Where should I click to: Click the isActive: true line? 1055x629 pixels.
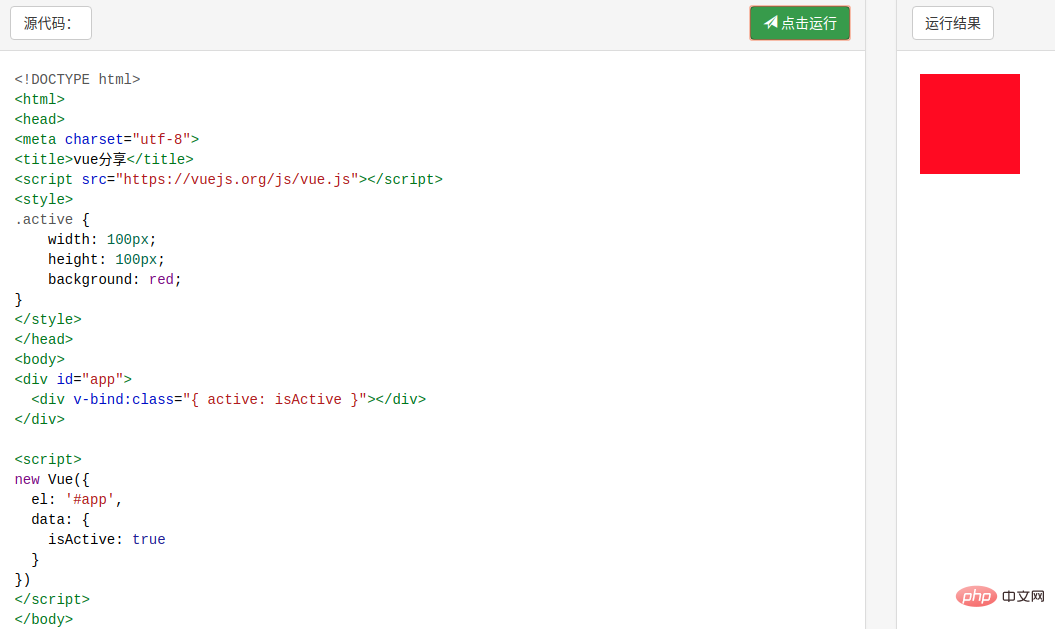pyautogui.click(x=106, y=539)
